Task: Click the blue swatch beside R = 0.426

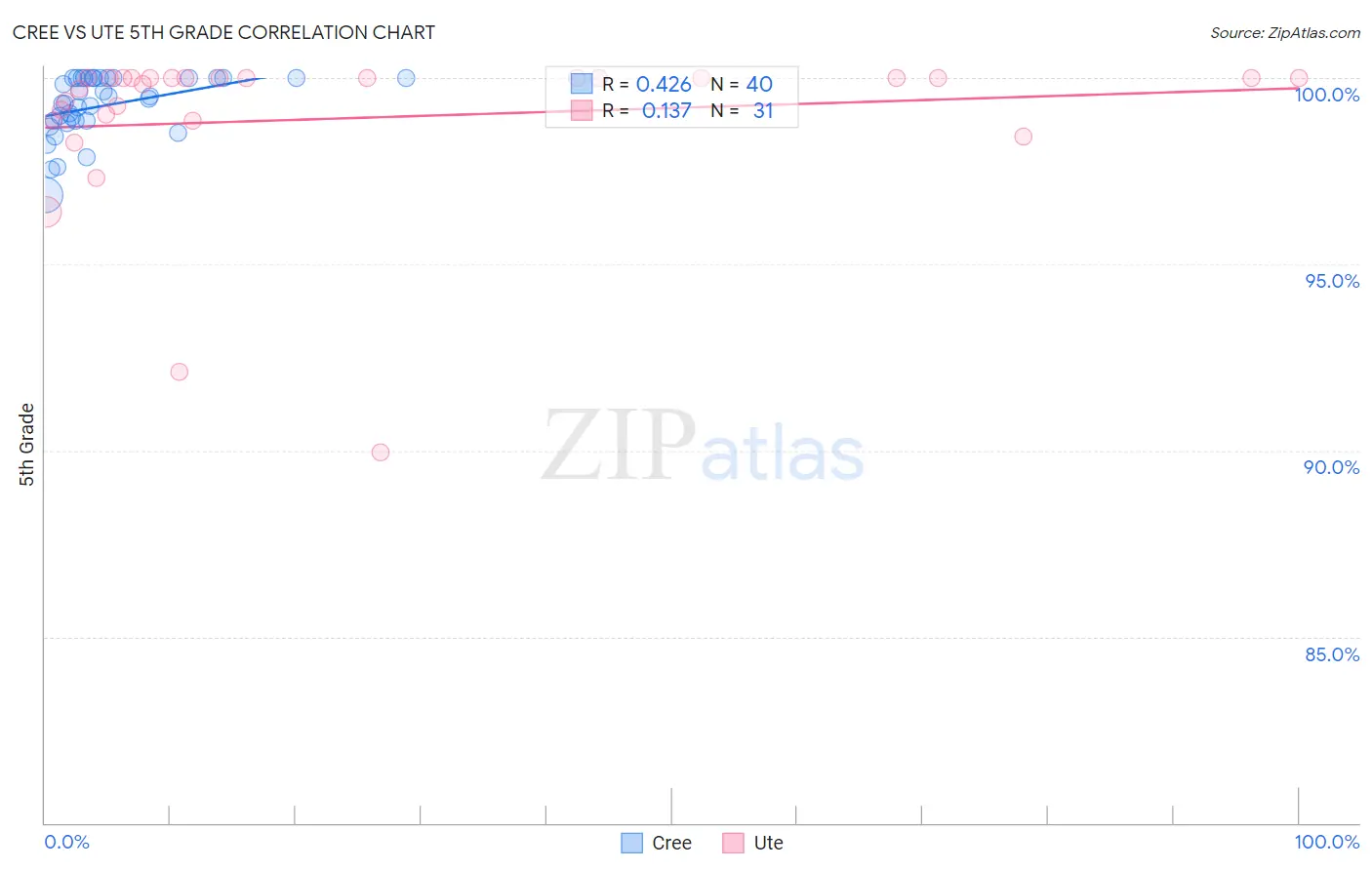Action: pos(582,84)
